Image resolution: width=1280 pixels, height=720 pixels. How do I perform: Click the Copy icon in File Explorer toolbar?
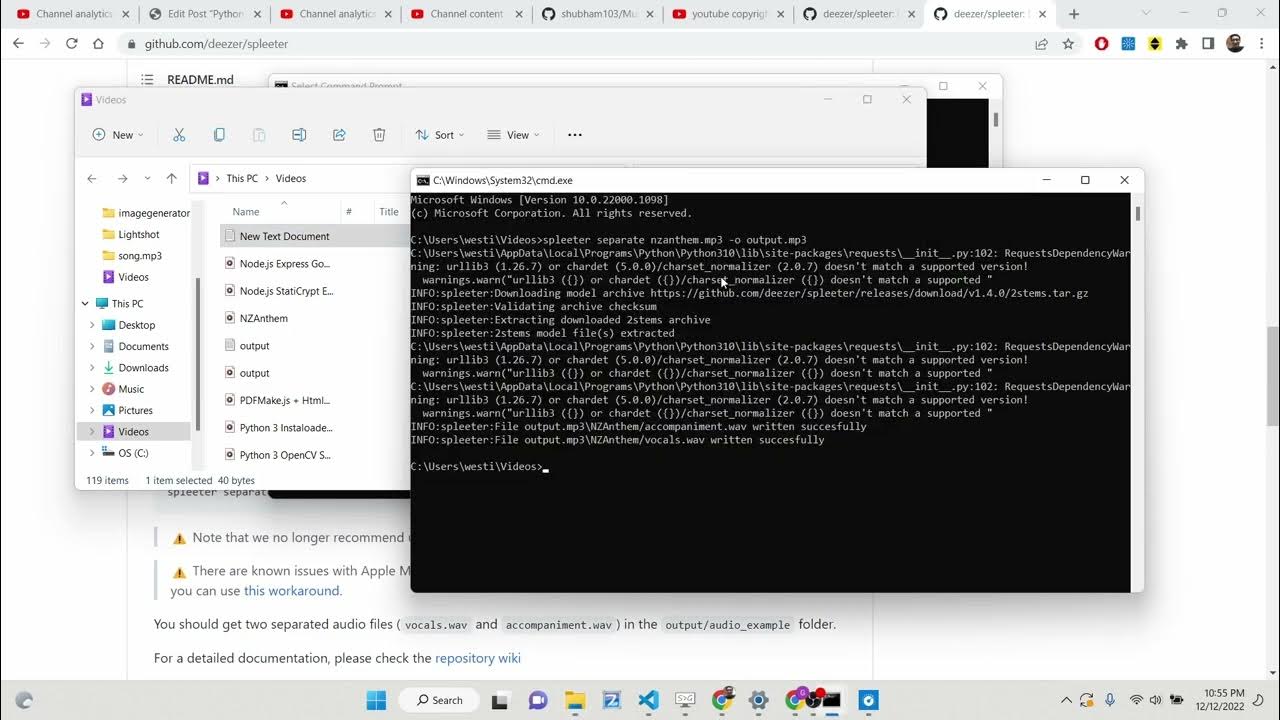[x=219, y=135]
